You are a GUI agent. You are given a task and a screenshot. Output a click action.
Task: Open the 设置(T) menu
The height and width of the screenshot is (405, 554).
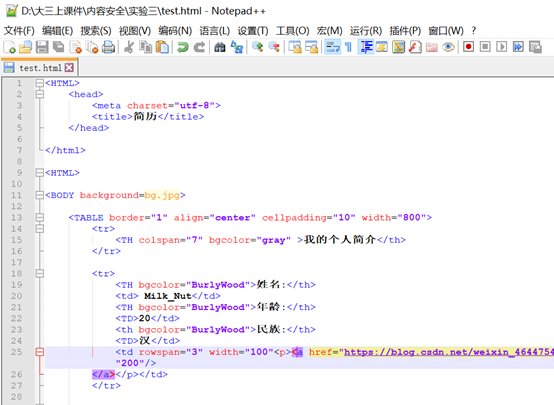[x=253, y=31]
